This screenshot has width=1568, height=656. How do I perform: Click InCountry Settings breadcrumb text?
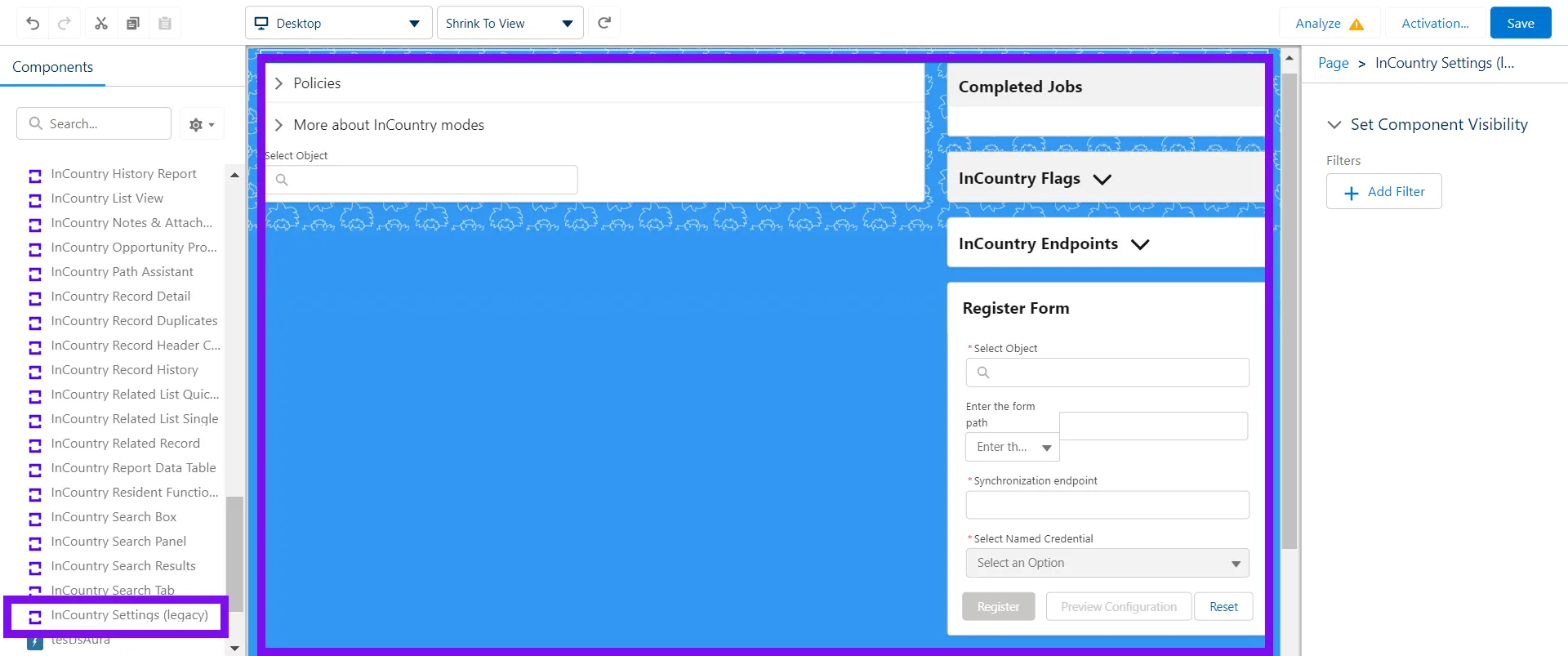pos(1445,63)
